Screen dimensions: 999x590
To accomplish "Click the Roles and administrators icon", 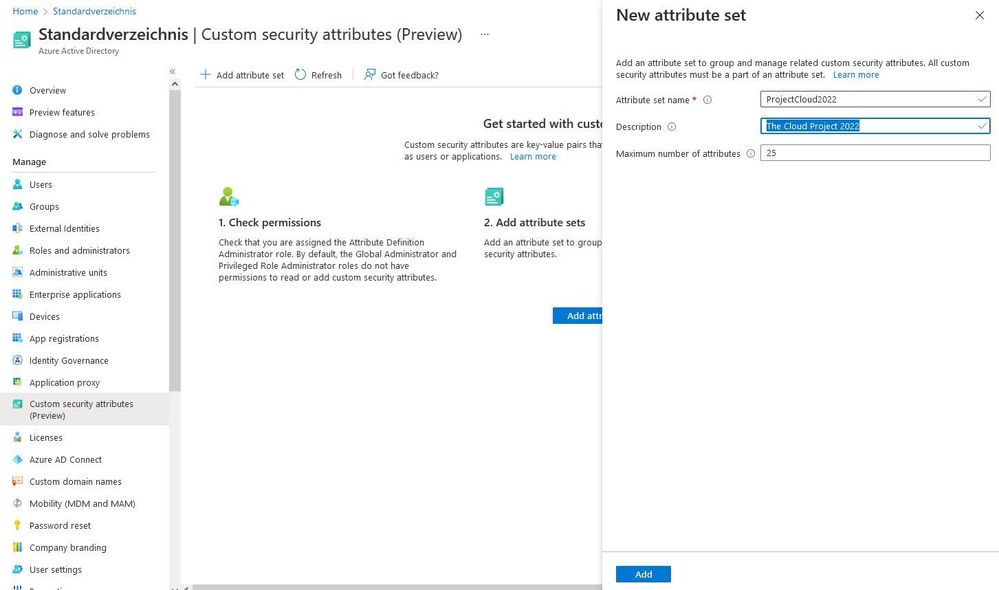I will (x=17, y=250).
